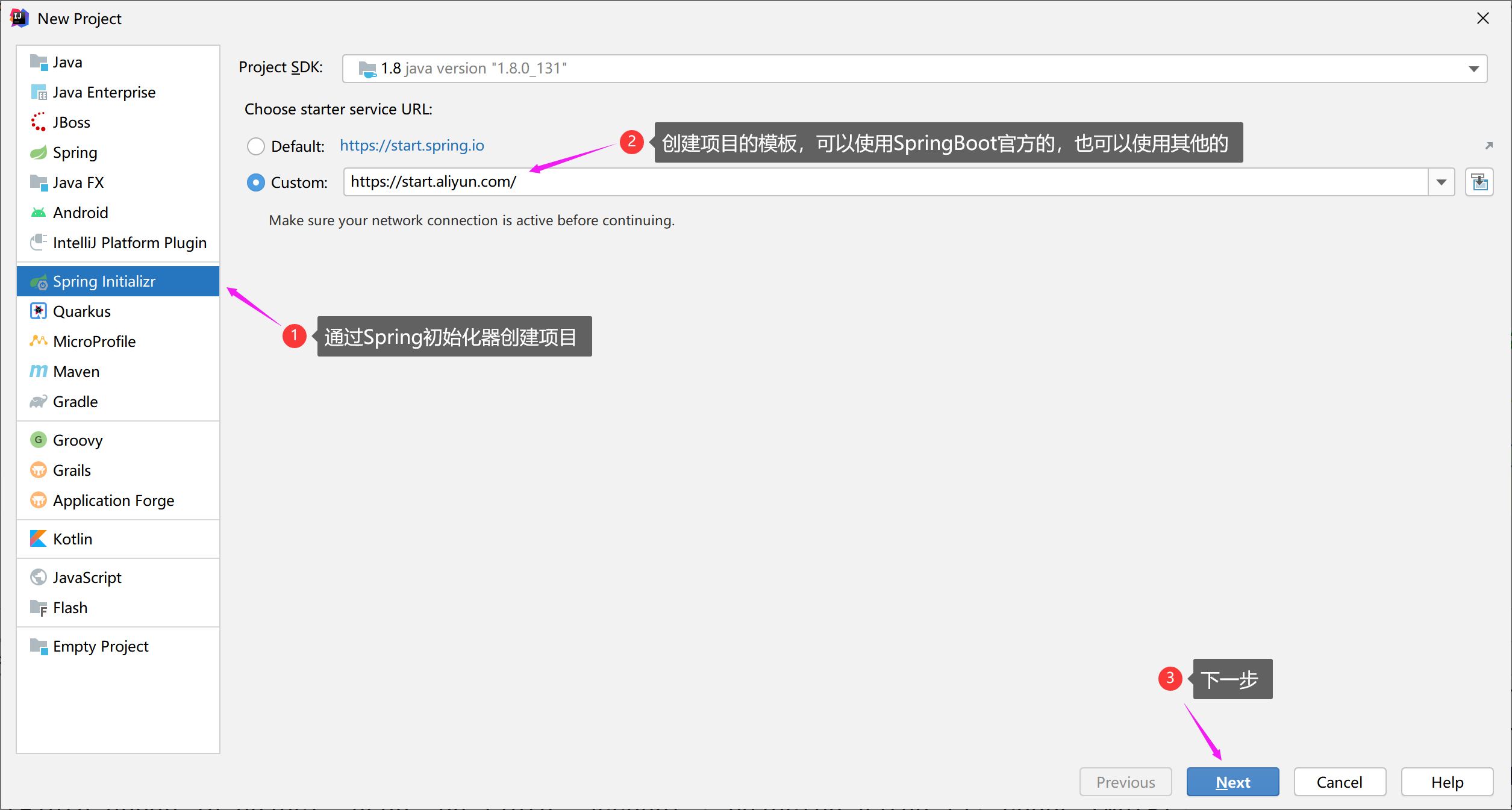The height and width of the screenshot is (810, 1512).
Task: Click the Kotlin K icon
Action: pyautogui.click(x=39, y=539)
